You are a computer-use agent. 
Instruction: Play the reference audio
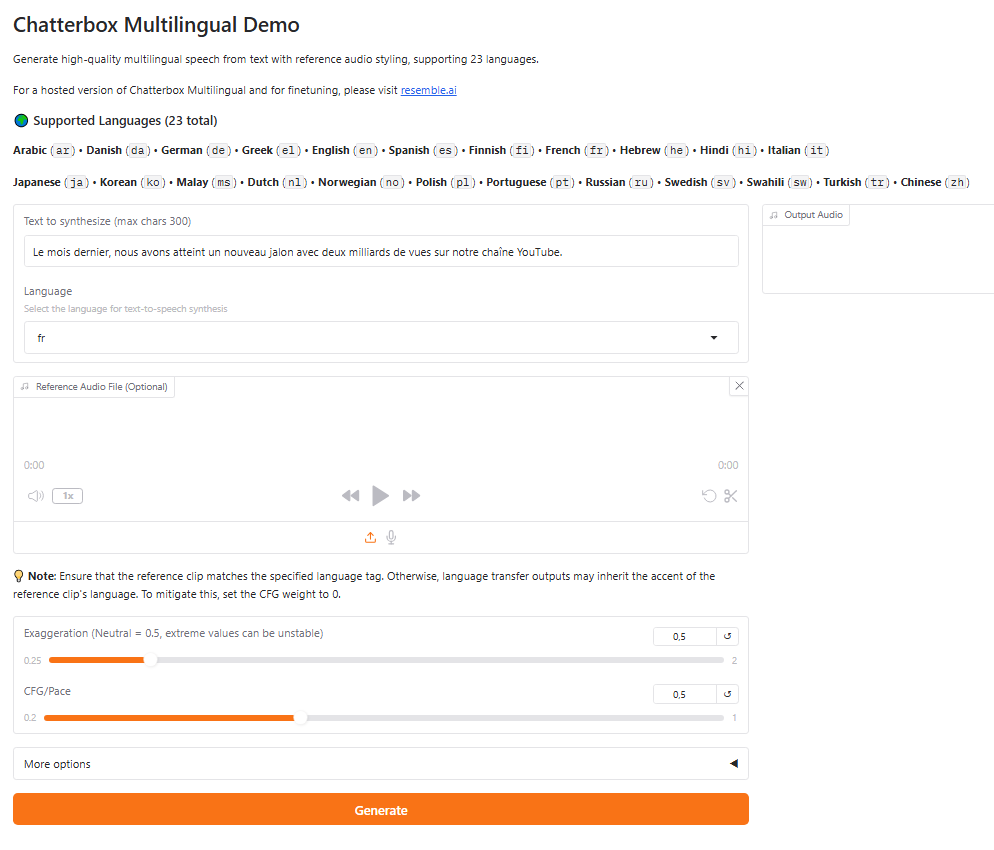coord(380,496)
